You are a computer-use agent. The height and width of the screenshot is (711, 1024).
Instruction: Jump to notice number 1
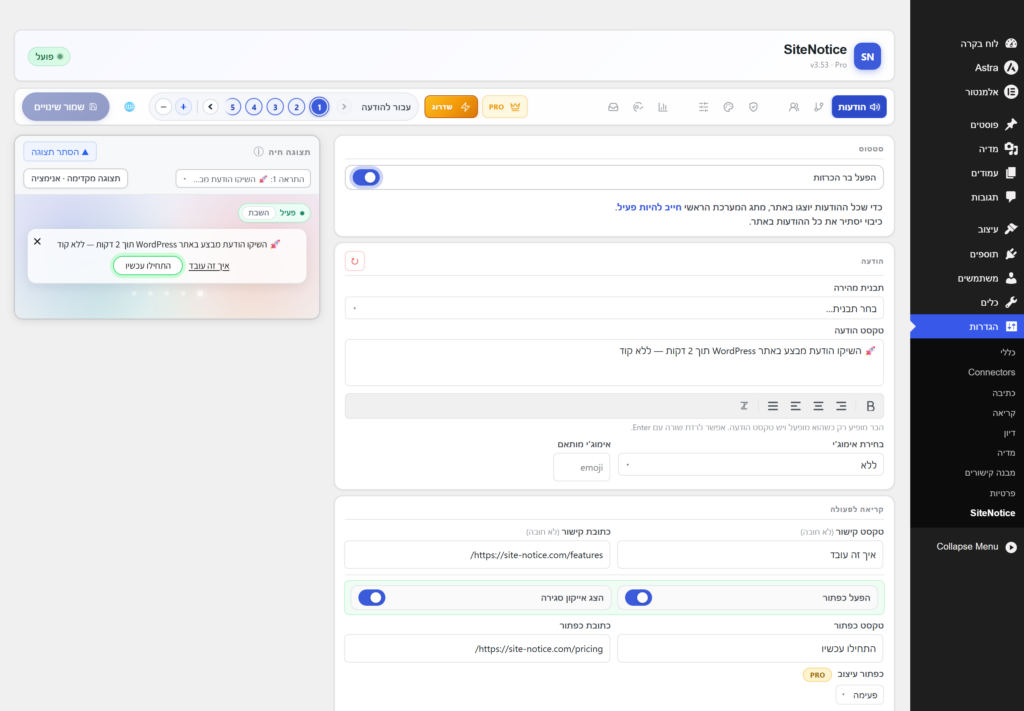(x=319, y=106)
